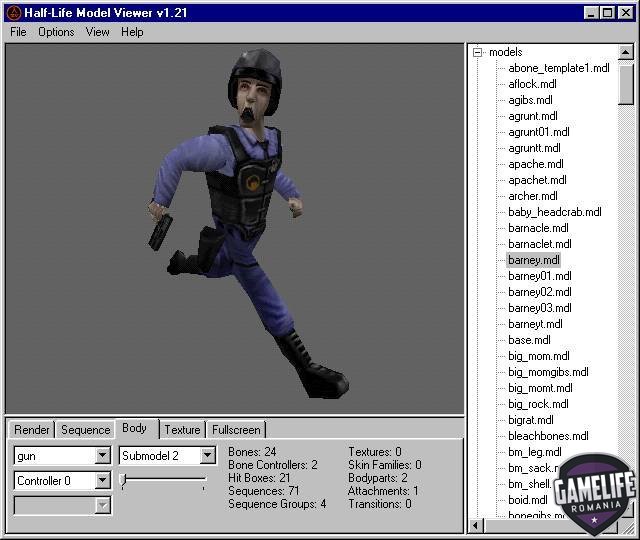Click the Half-Life lambda title bar icon
Screen dimensions: 640x540
click(x=13, y=13)
